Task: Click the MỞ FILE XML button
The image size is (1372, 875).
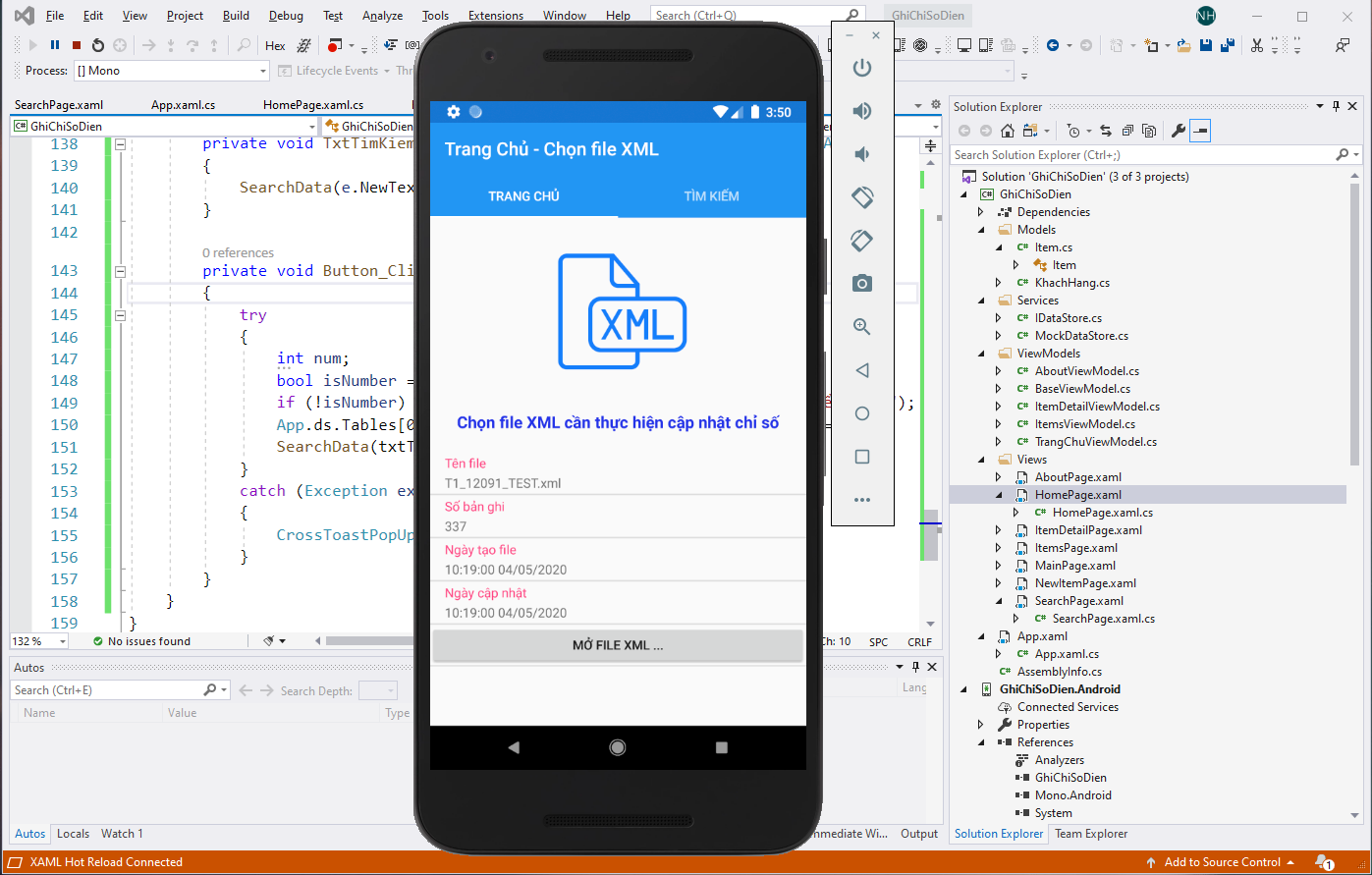Action: coord(618,645)
